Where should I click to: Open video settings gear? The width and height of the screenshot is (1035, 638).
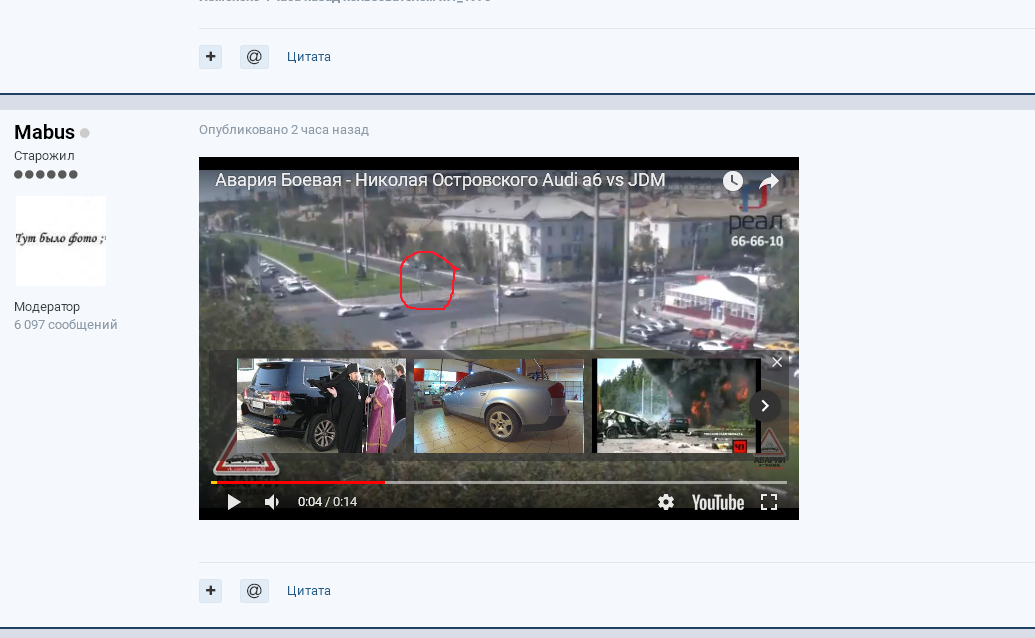(666, 502)
